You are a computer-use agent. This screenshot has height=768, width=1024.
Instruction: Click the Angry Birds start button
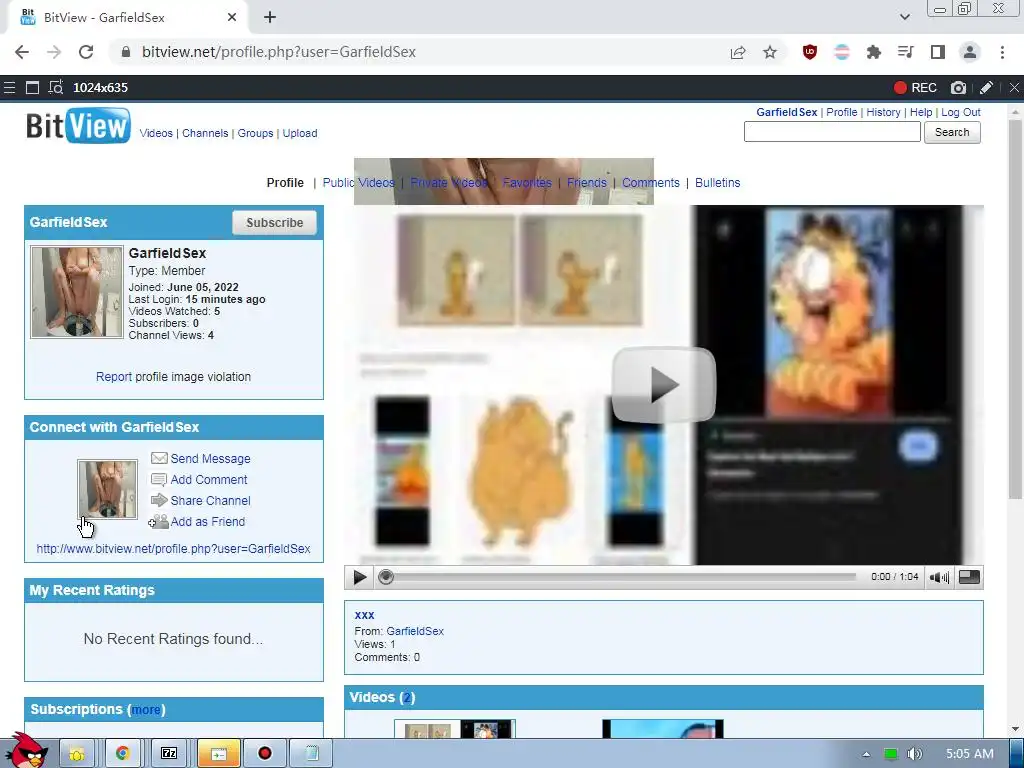(x=27, y=752)
